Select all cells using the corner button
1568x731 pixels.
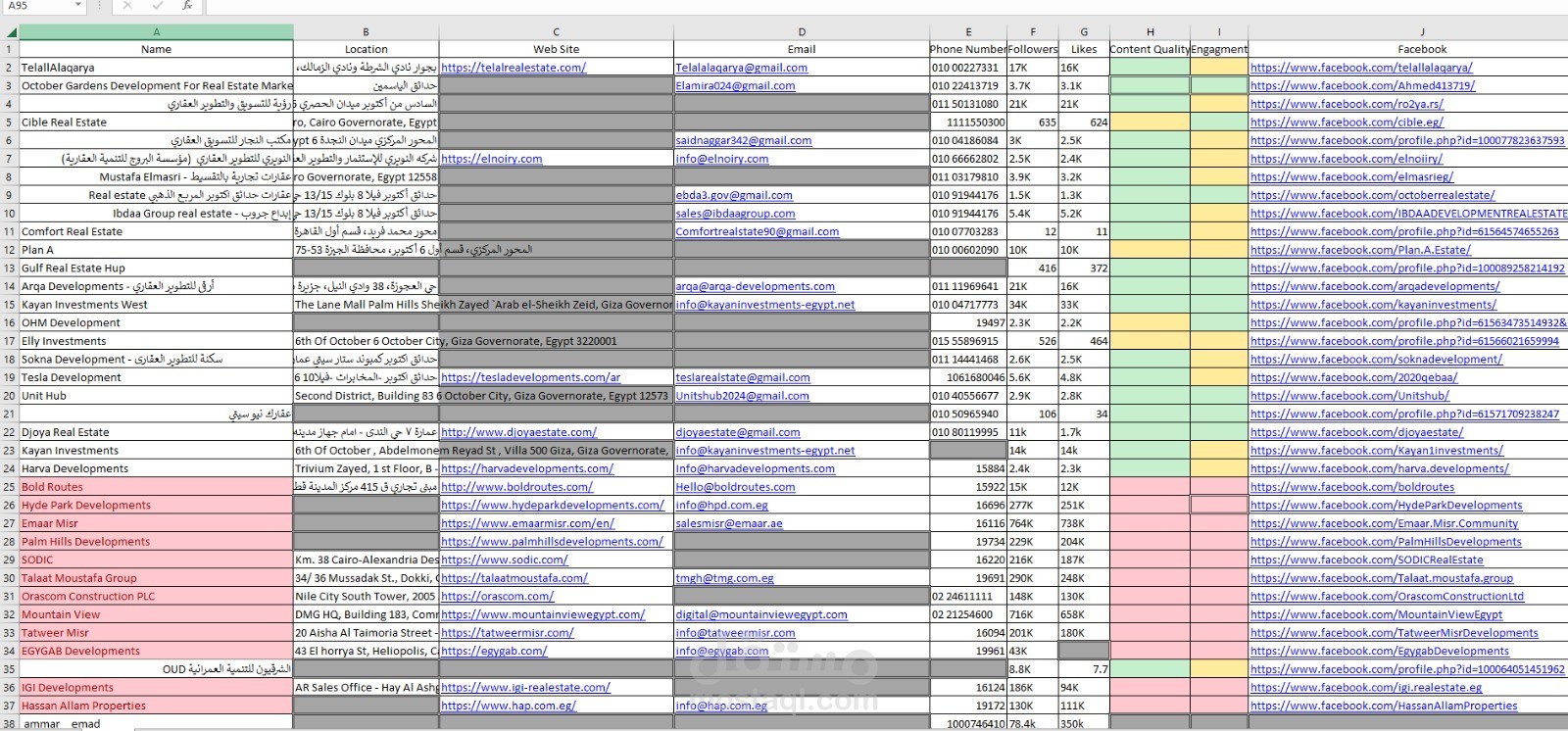9,32
